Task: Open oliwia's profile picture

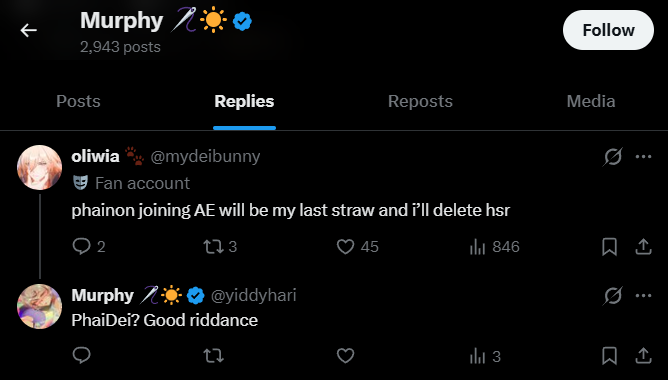Action: [x=39, y=167]
